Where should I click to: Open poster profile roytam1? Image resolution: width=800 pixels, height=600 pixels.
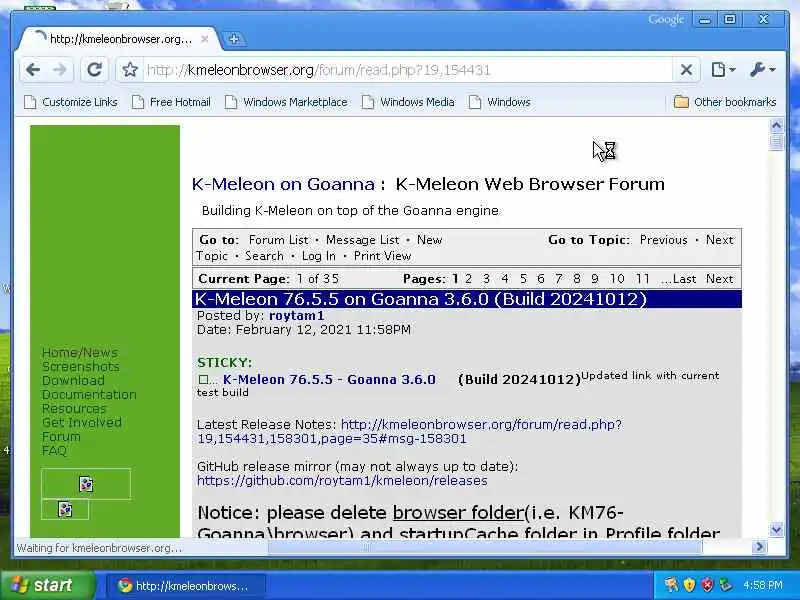[296, 316]
